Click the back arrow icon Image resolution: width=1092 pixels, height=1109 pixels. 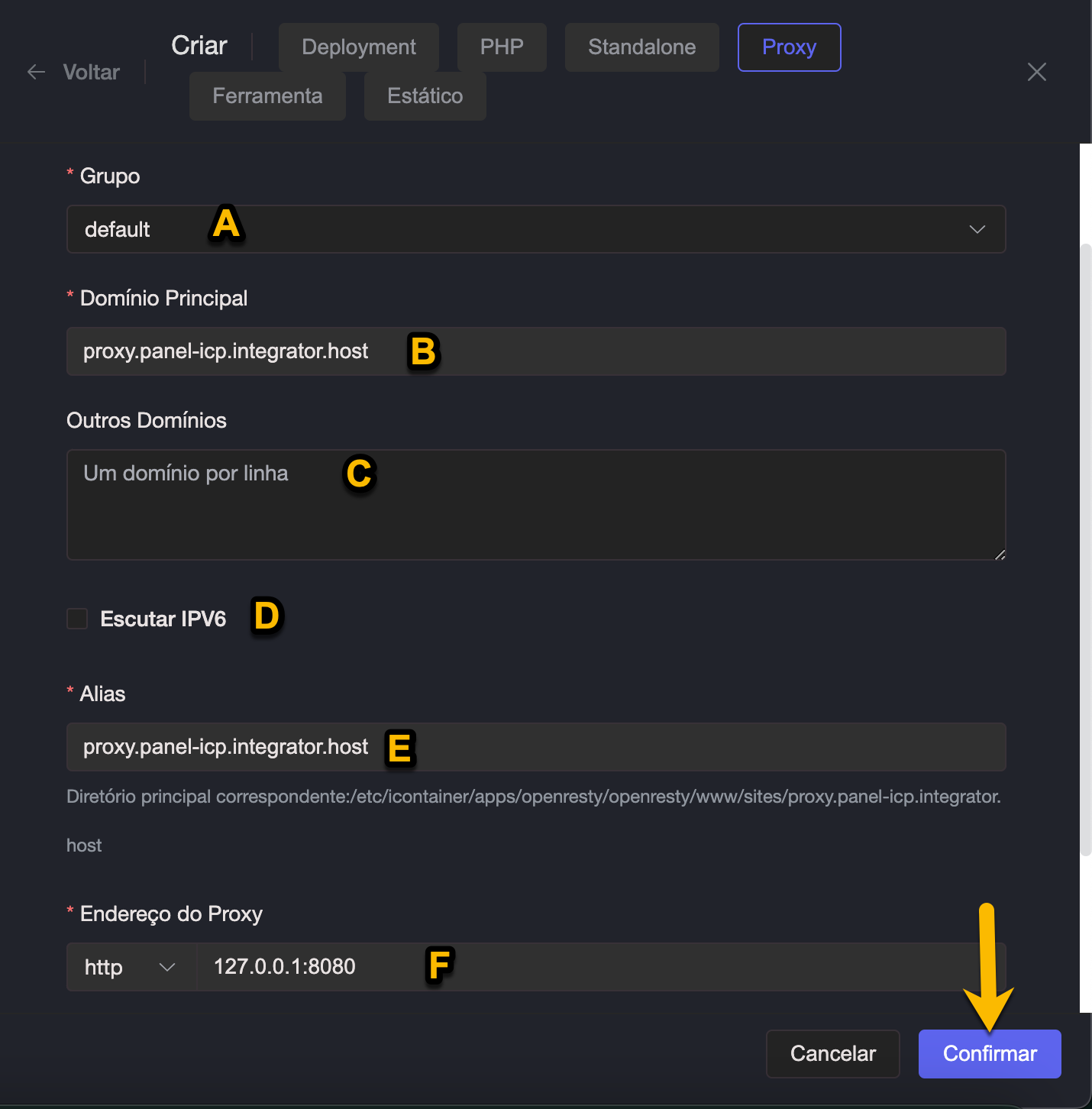(36, 72)
